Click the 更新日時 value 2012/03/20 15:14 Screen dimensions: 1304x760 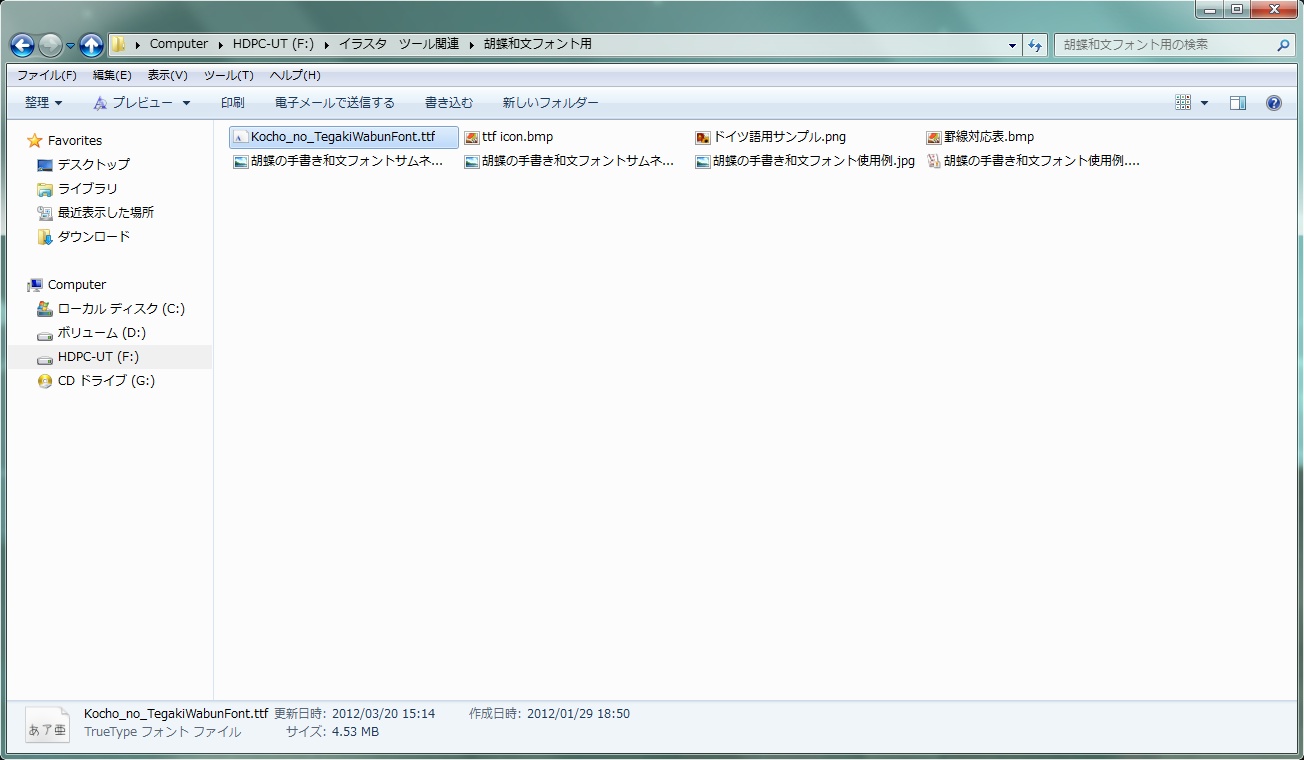point(383,714)
